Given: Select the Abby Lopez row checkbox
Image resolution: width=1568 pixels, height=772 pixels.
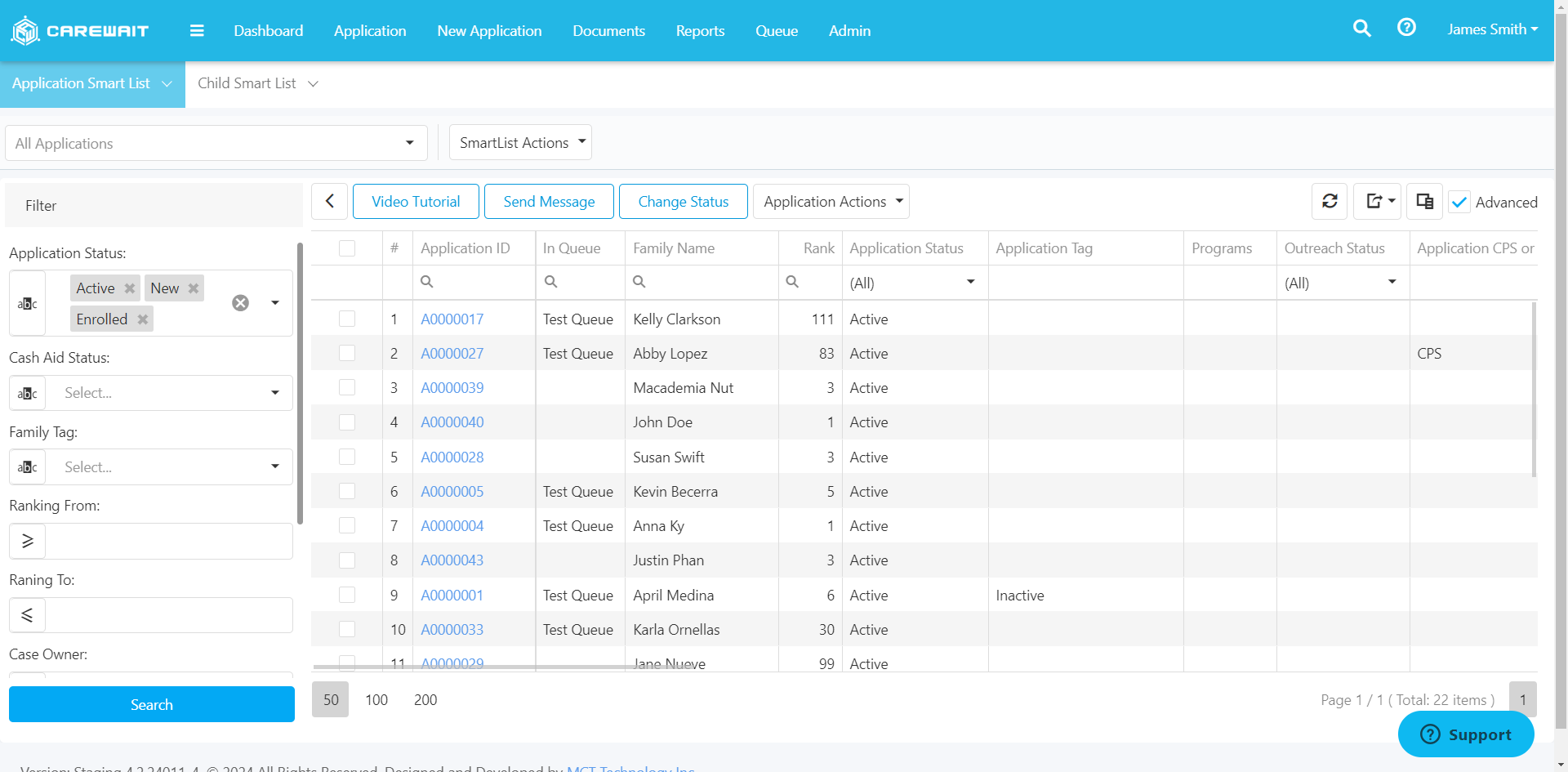Looking at the screenshot, I should coord(347,353).
